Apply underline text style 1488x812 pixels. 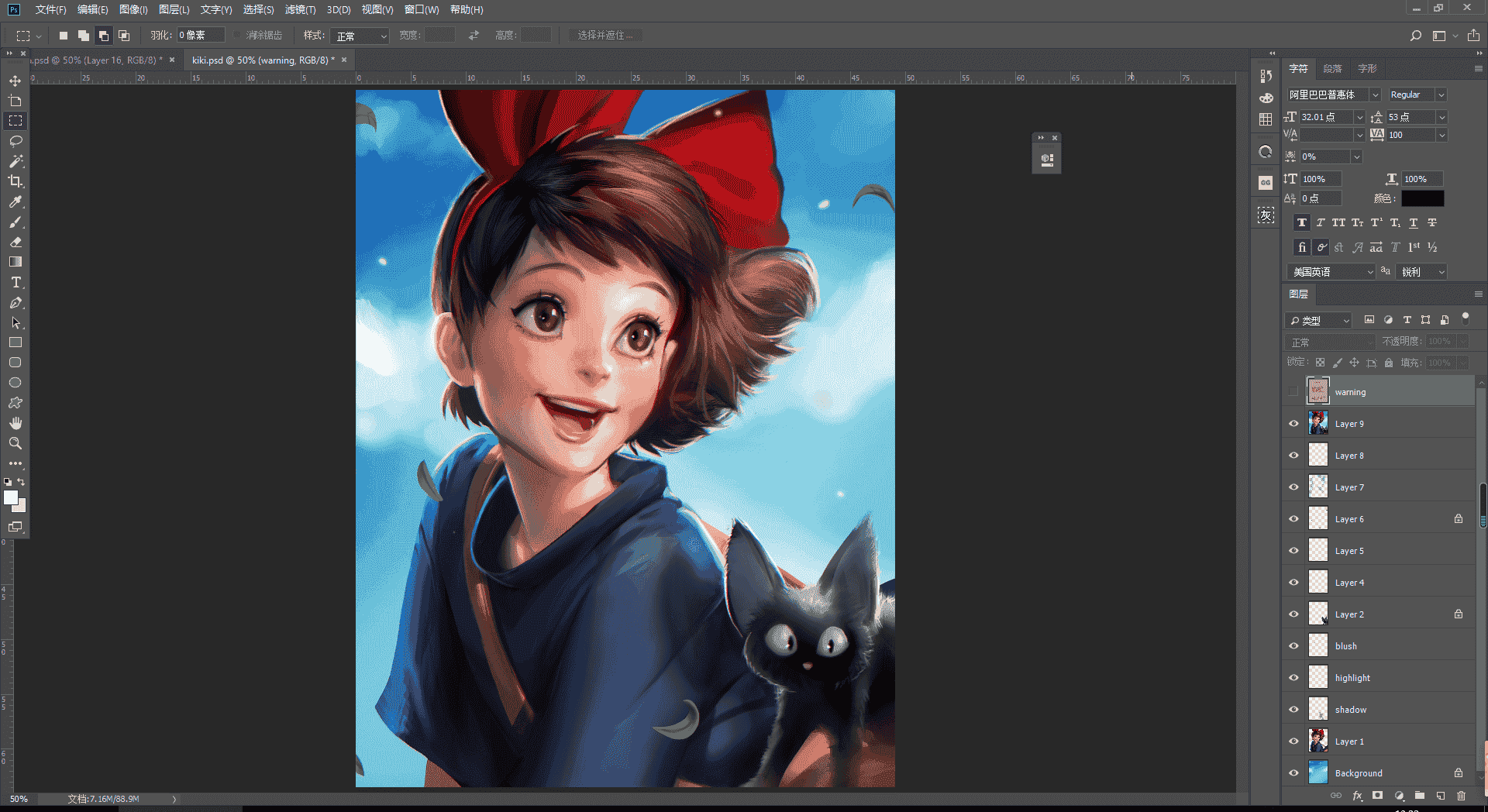point(1414,222)
